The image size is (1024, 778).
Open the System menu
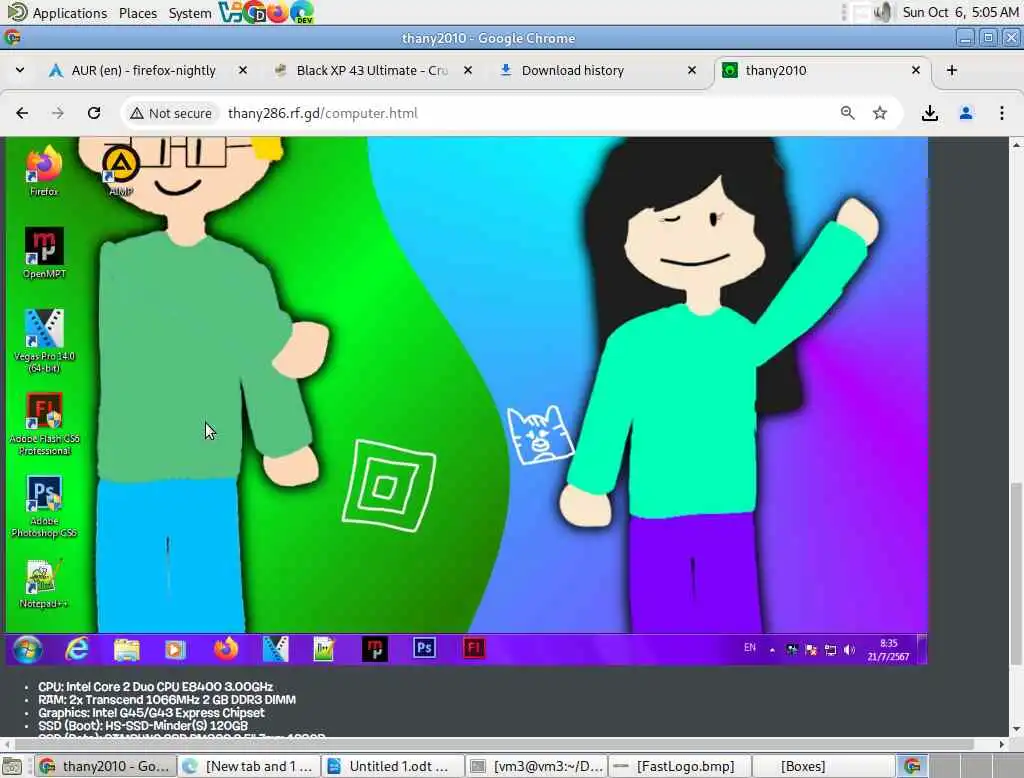coord(190,12)
